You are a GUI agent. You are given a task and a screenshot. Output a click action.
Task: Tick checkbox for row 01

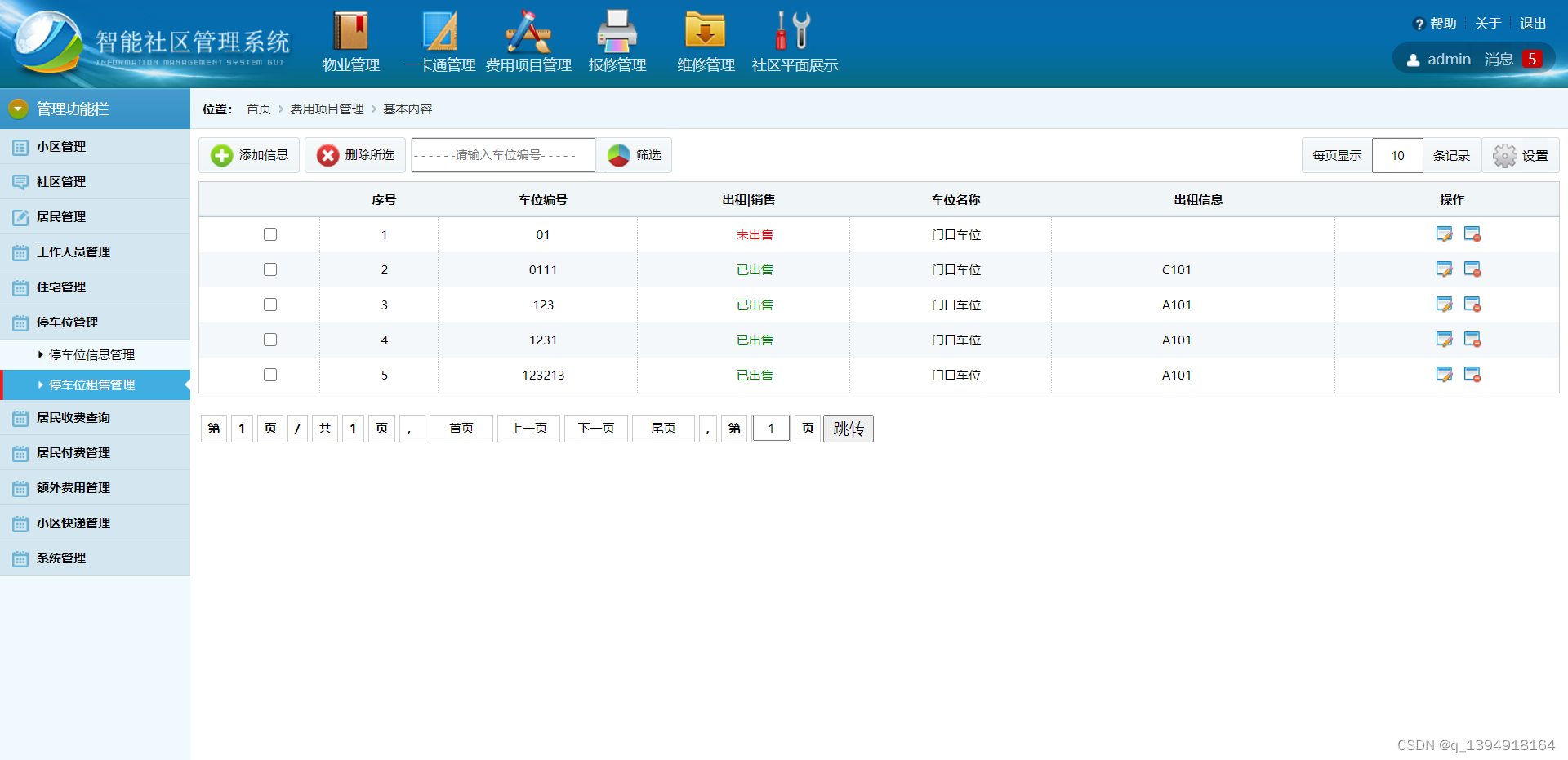pyautogui.click(x=270, y=234)
